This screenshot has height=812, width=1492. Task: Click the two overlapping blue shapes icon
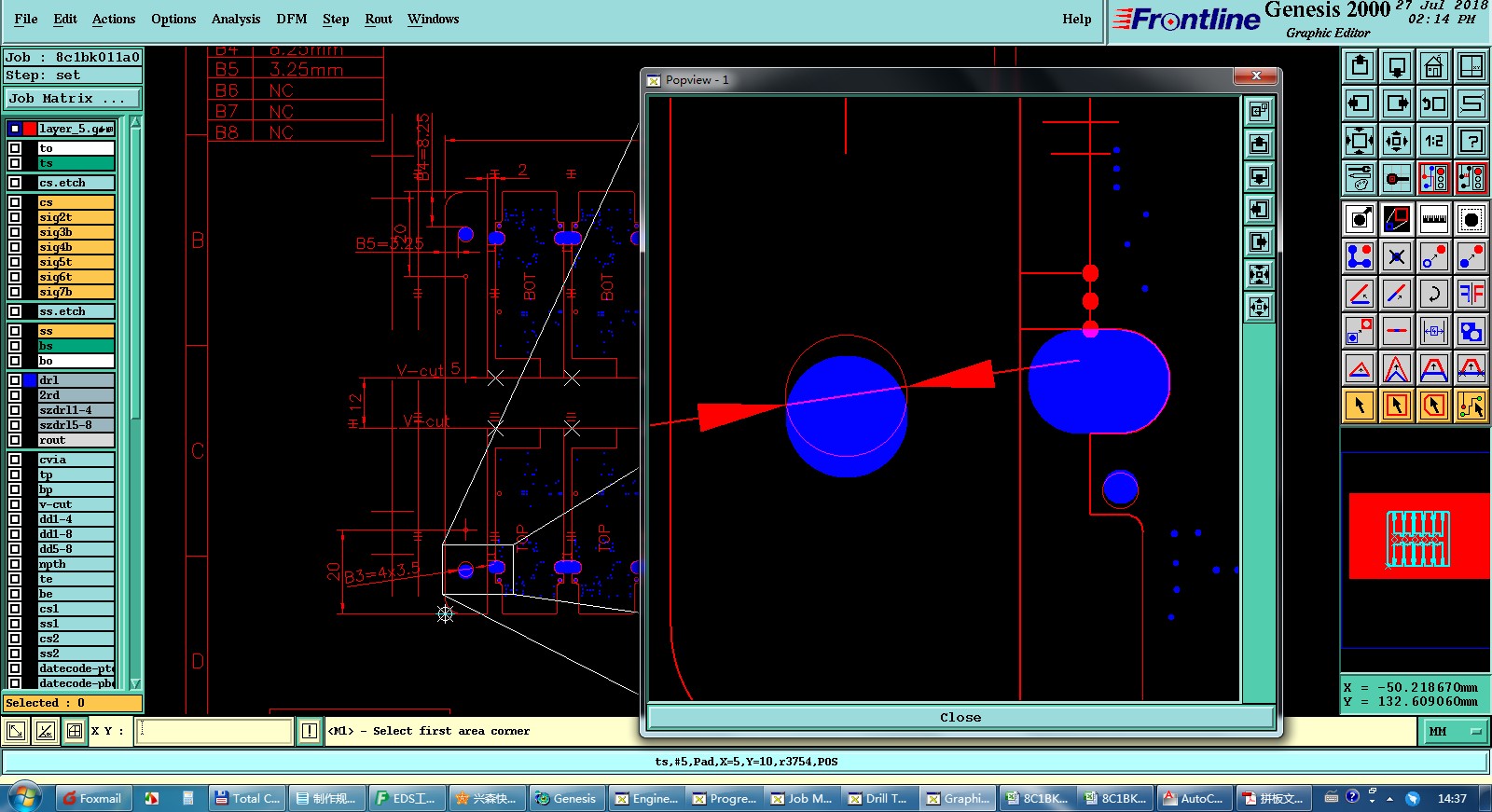(1471, 331)
